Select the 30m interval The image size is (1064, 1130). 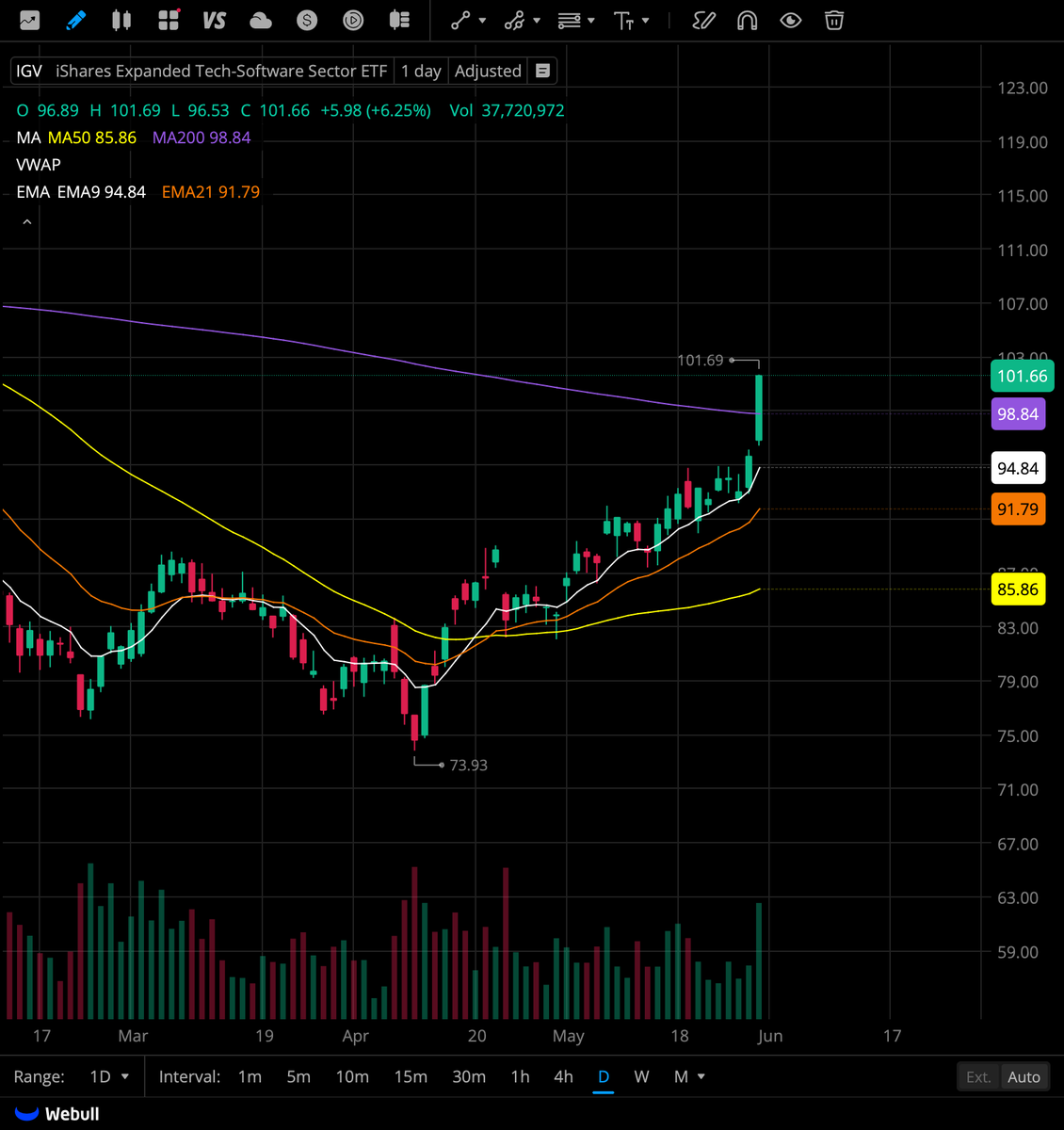(x=469, y=1076)
